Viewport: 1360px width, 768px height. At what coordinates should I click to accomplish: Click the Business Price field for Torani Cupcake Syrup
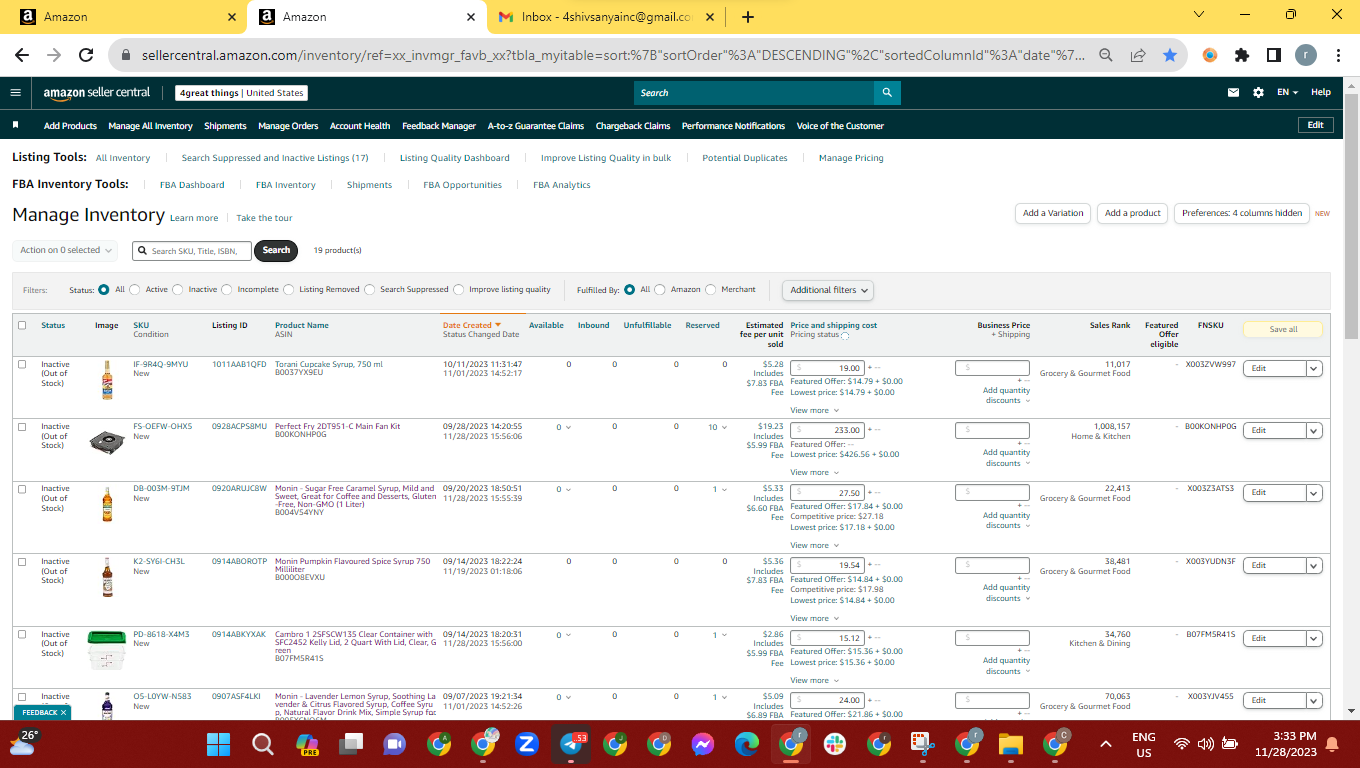tap(992, 368)
